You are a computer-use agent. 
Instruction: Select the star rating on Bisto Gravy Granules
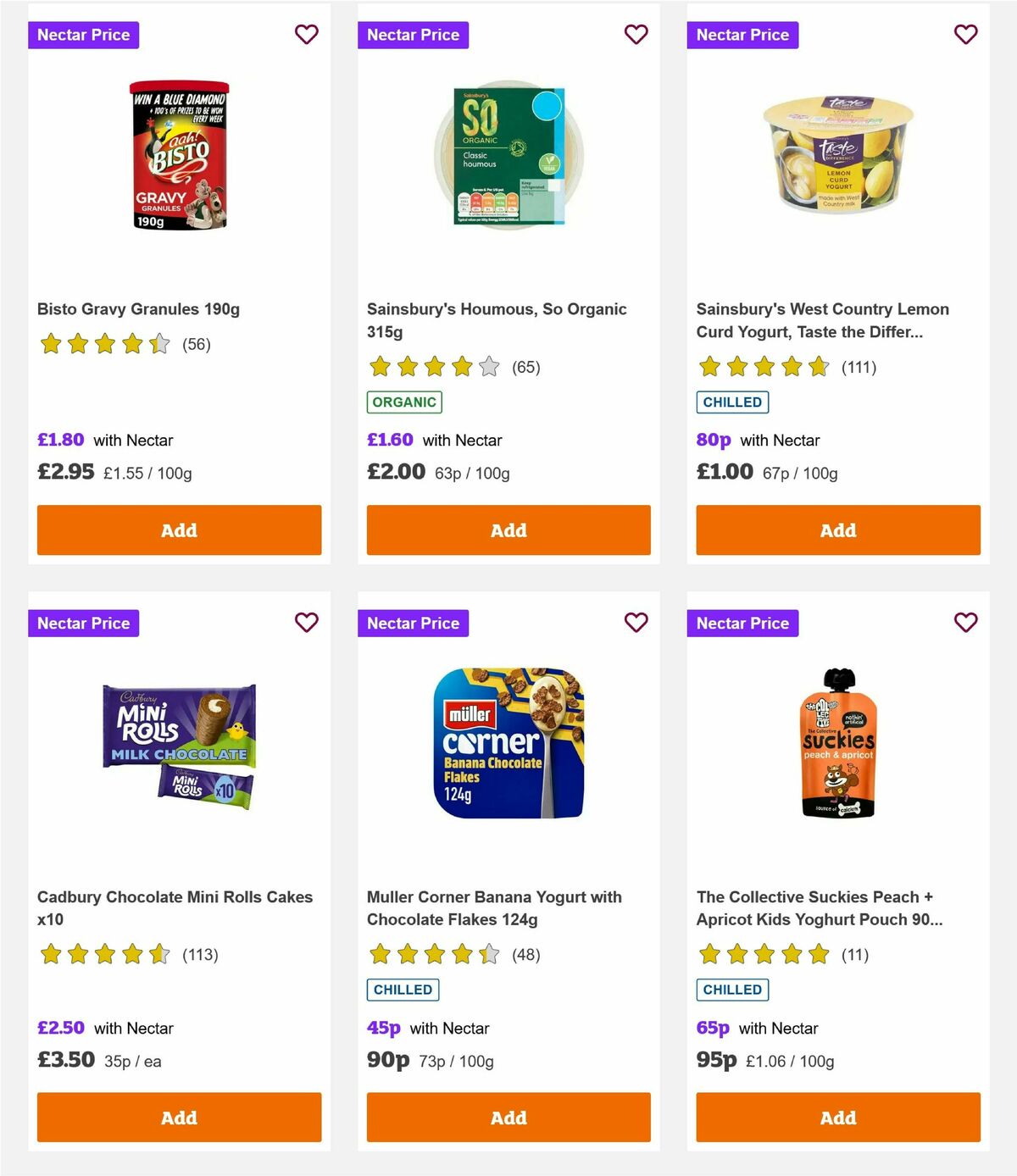coord(104,344)
